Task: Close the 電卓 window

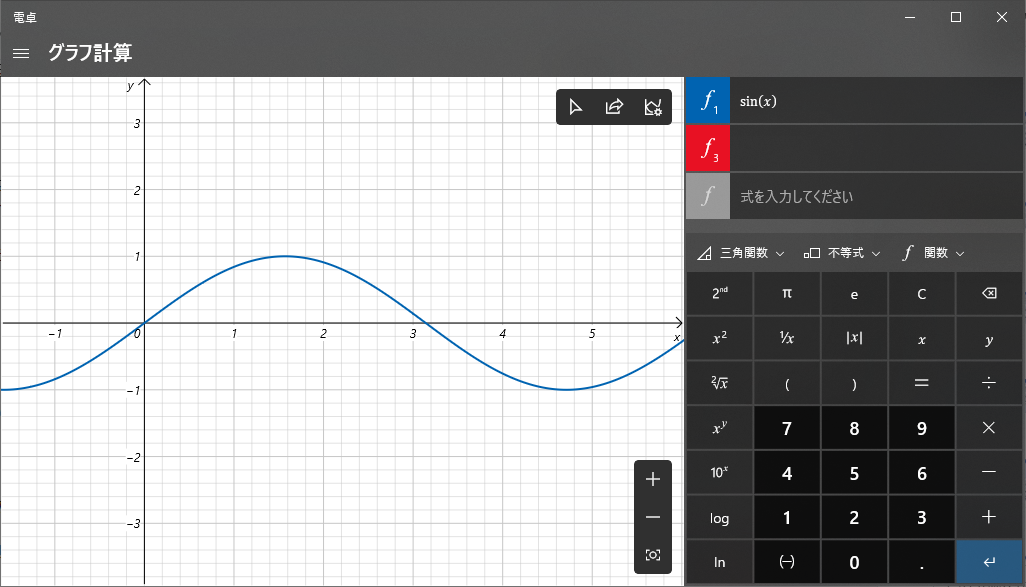Action: point(1002,17)
